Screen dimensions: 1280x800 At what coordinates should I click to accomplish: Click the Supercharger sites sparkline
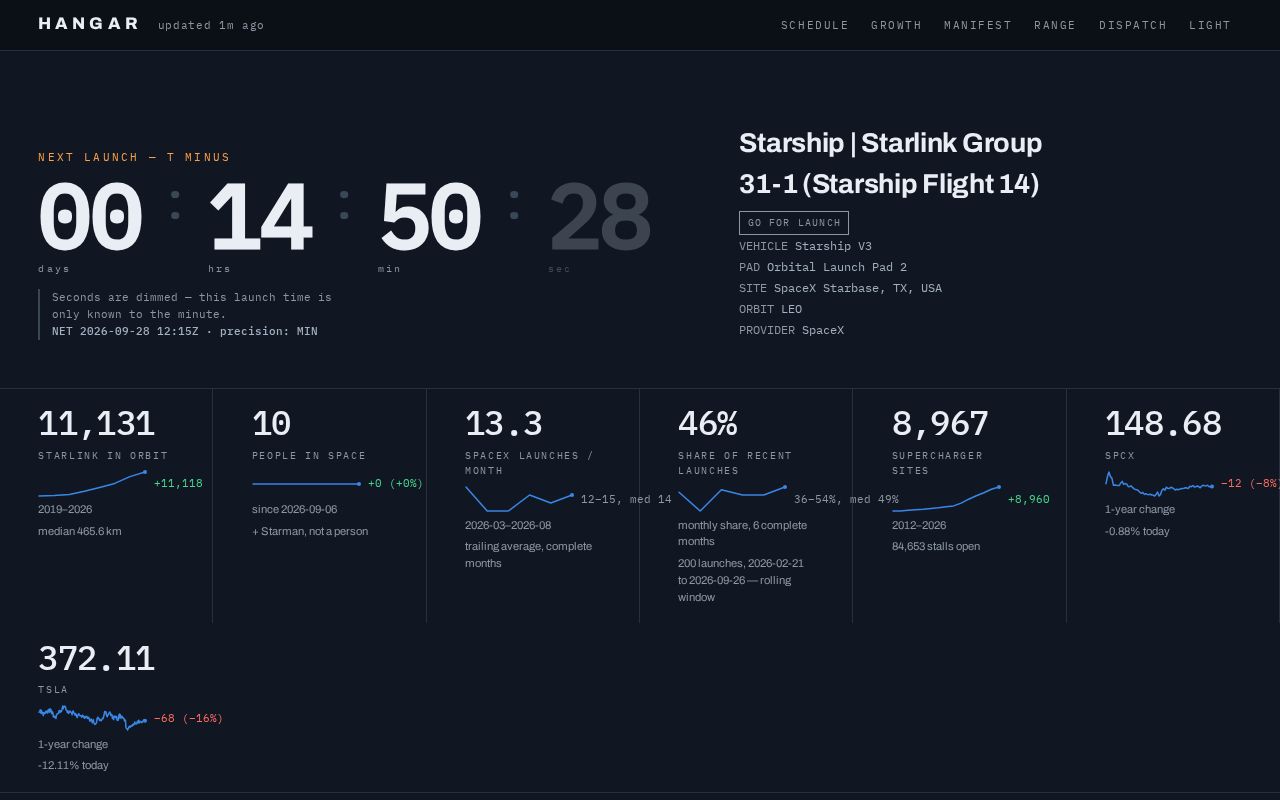point(946,499)
